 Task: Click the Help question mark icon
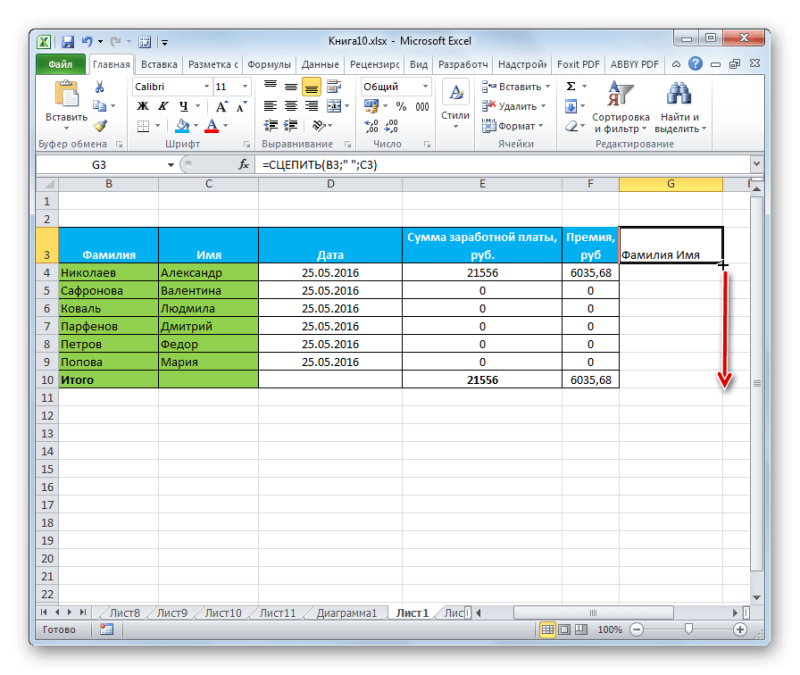(695, 64)
